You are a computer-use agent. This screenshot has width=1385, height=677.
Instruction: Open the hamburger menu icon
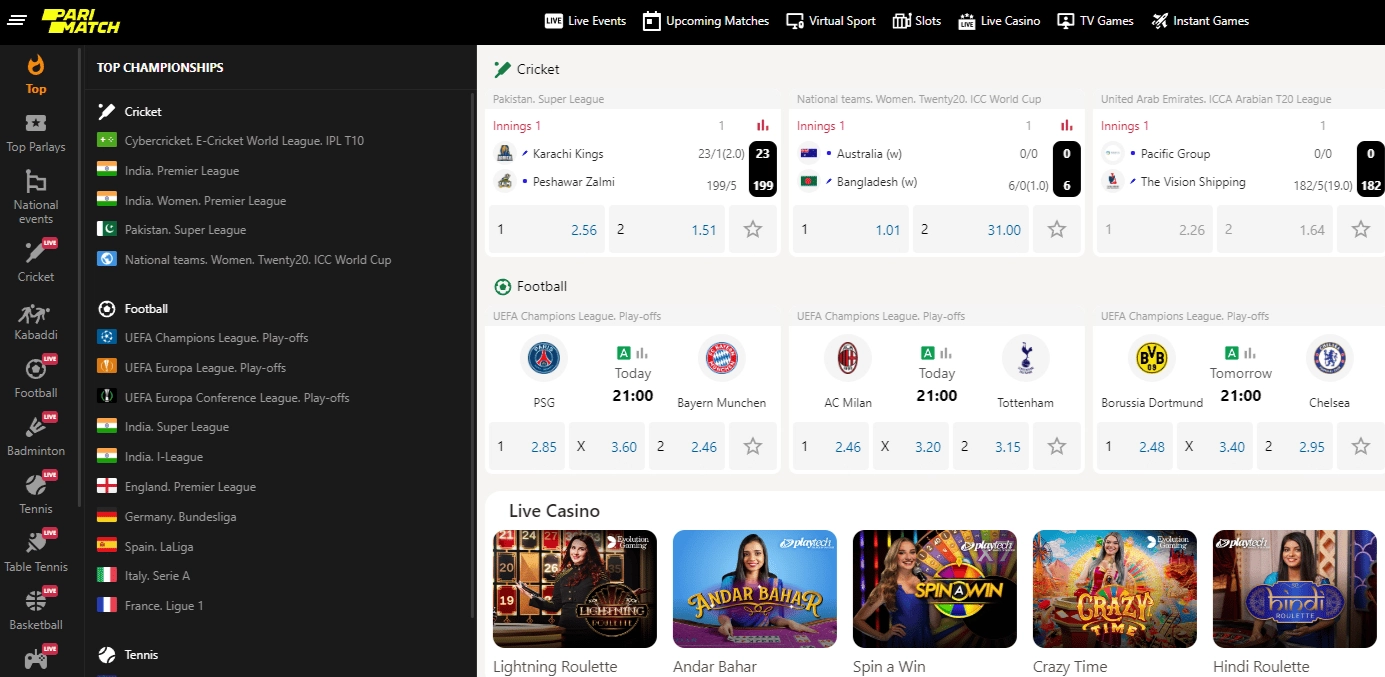click(16, 20)
